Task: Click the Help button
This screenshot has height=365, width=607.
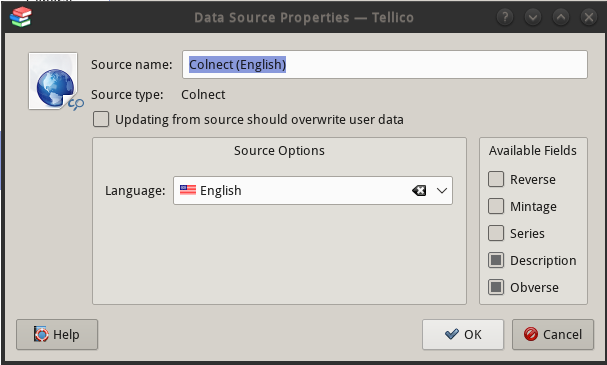Action: click(x=57, y=334)
